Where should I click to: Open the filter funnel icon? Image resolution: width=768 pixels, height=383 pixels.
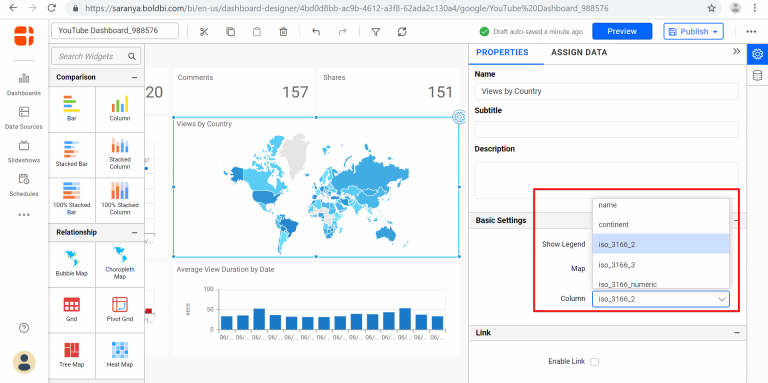point(376,32)
